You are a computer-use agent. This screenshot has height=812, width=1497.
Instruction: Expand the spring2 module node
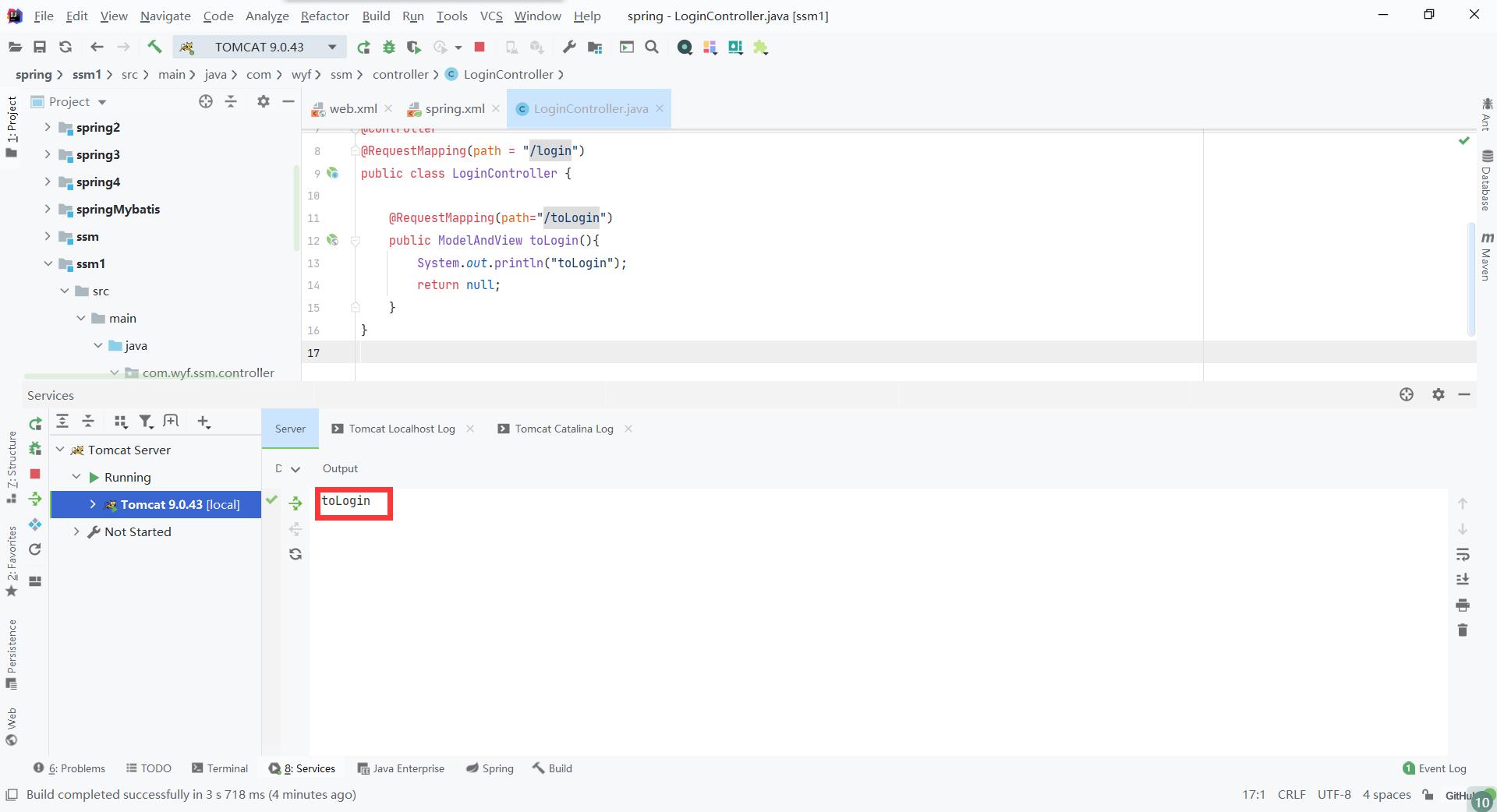(x=48, y=127)
